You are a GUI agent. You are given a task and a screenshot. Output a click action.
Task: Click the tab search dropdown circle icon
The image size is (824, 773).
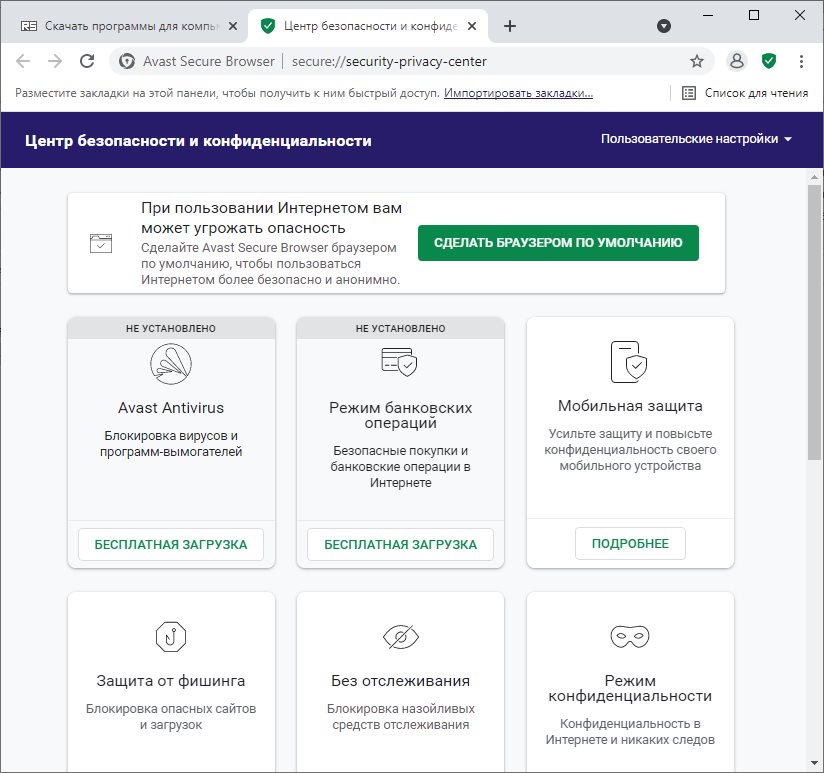[x=664, y=26]
